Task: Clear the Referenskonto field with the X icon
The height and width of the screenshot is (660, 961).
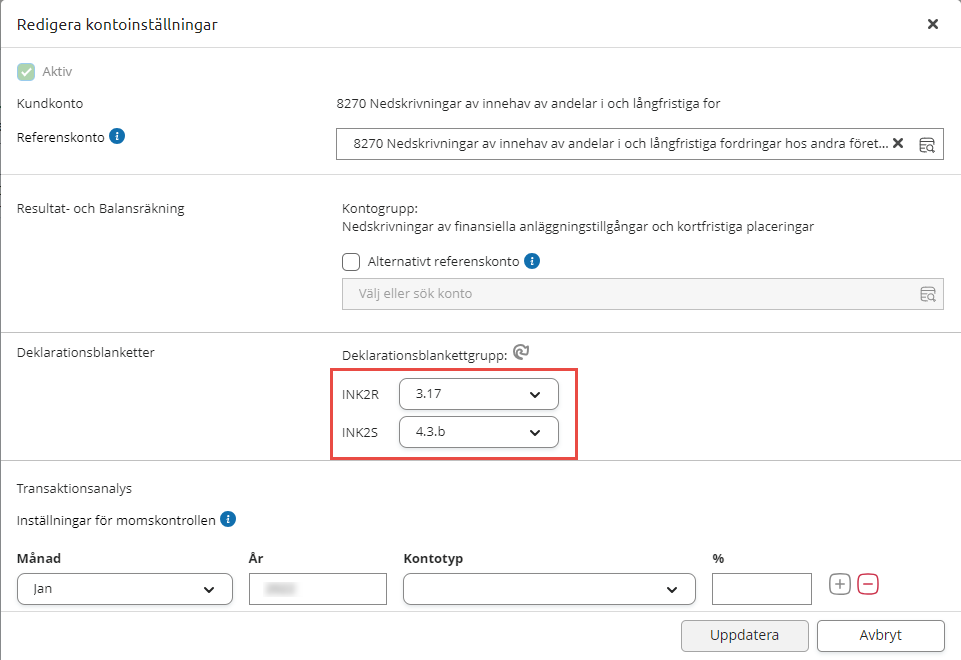Action: point(898,143)
